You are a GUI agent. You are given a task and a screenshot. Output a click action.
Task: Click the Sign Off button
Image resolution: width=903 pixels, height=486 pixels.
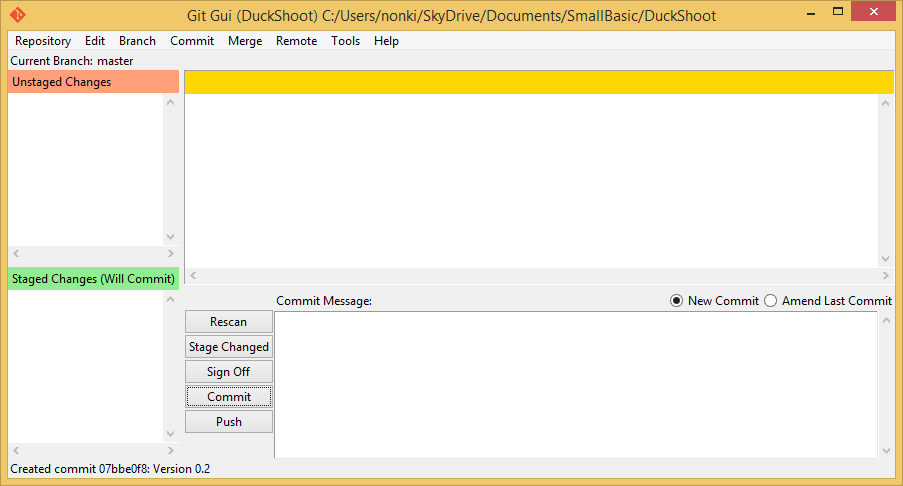pos(229,372)
